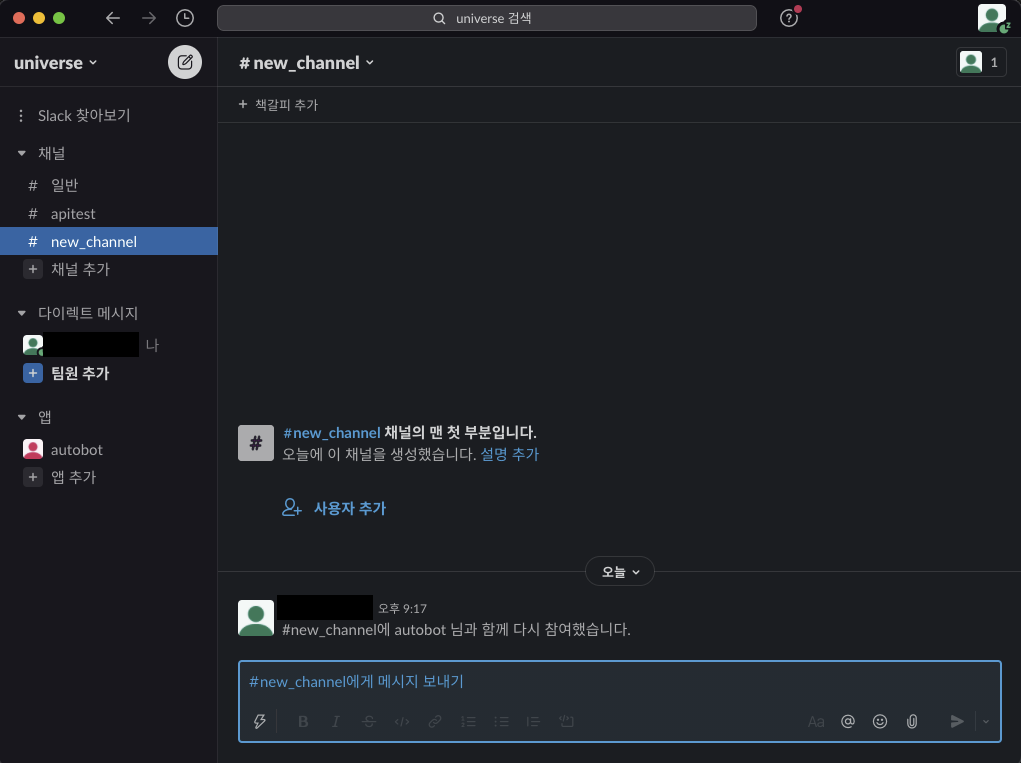Focus the new_channel message input
The width and height of the screenshot is (1021, 763).
tap(619, 682)
